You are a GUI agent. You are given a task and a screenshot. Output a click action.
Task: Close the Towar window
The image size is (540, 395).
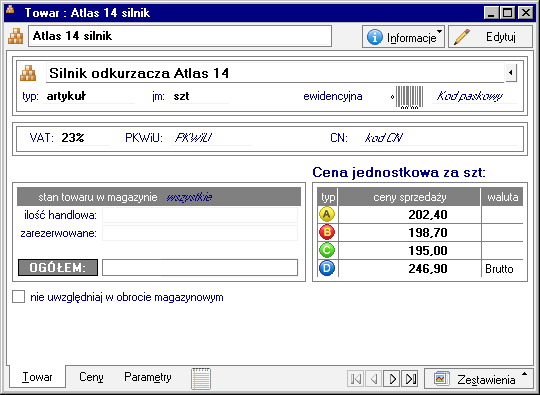pyautogui.click(x=526, y=13)
